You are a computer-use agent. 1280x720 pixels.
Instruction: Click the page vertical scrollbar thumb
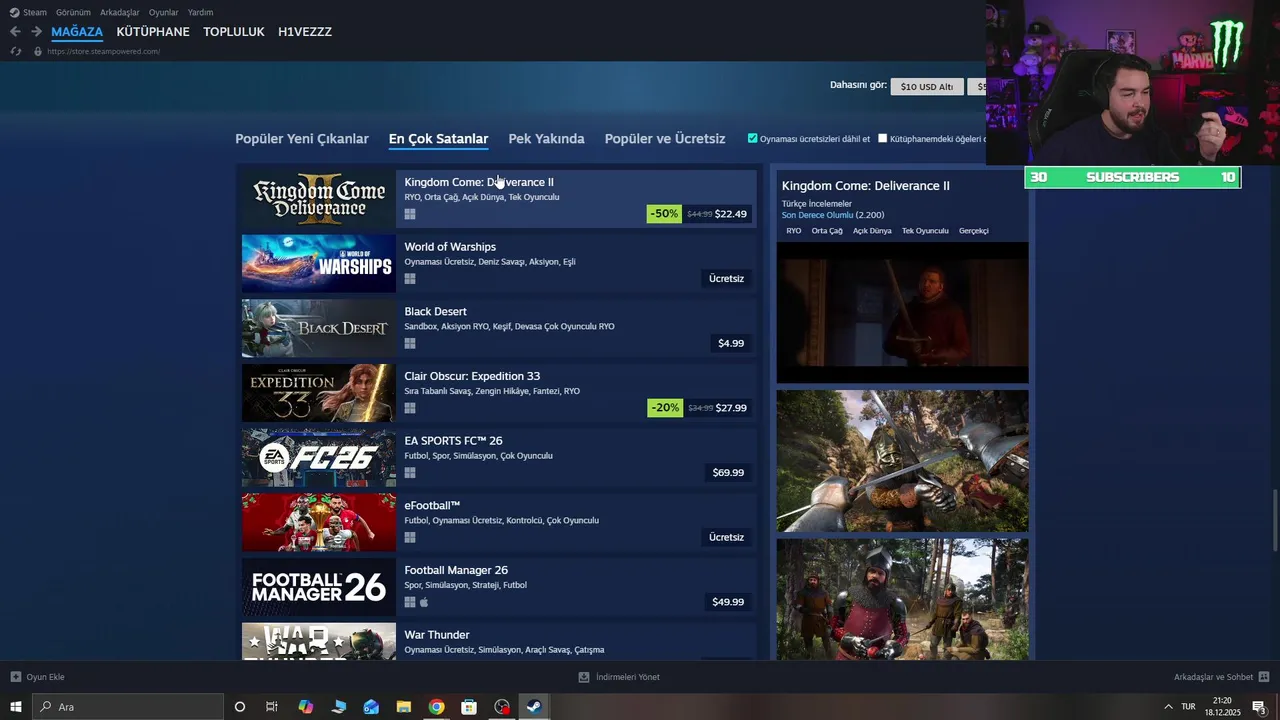click(1275, 519)
